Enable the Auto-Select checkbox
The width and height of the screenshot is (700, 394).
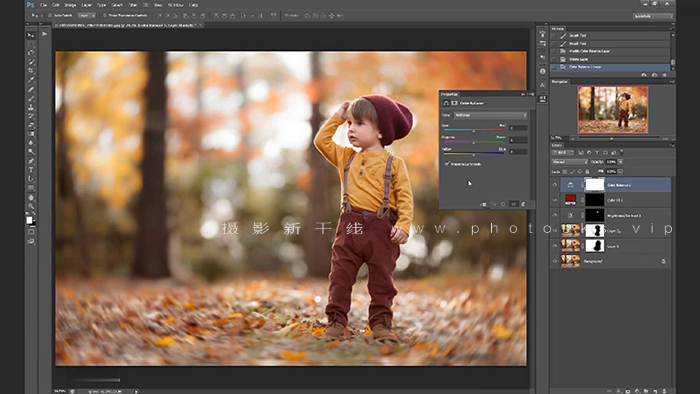(50, 15)
